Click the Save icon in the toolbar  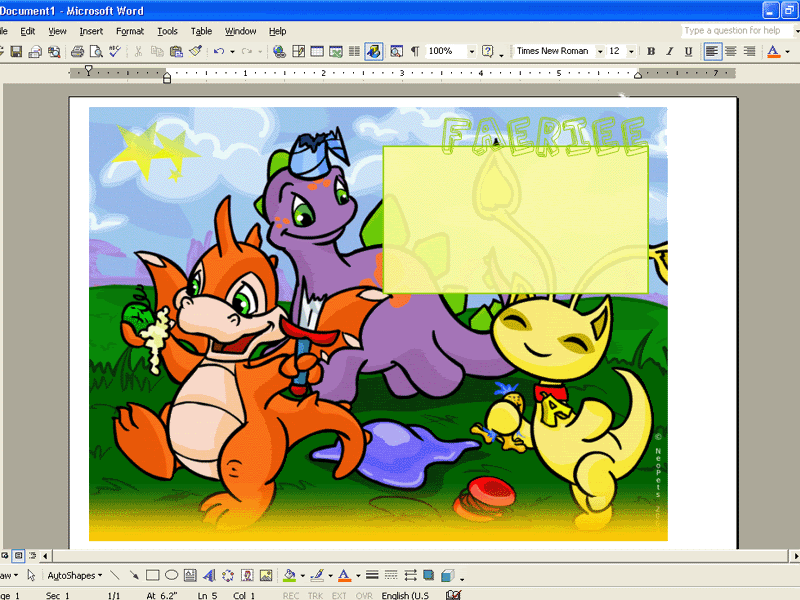[x=16, y=51]
